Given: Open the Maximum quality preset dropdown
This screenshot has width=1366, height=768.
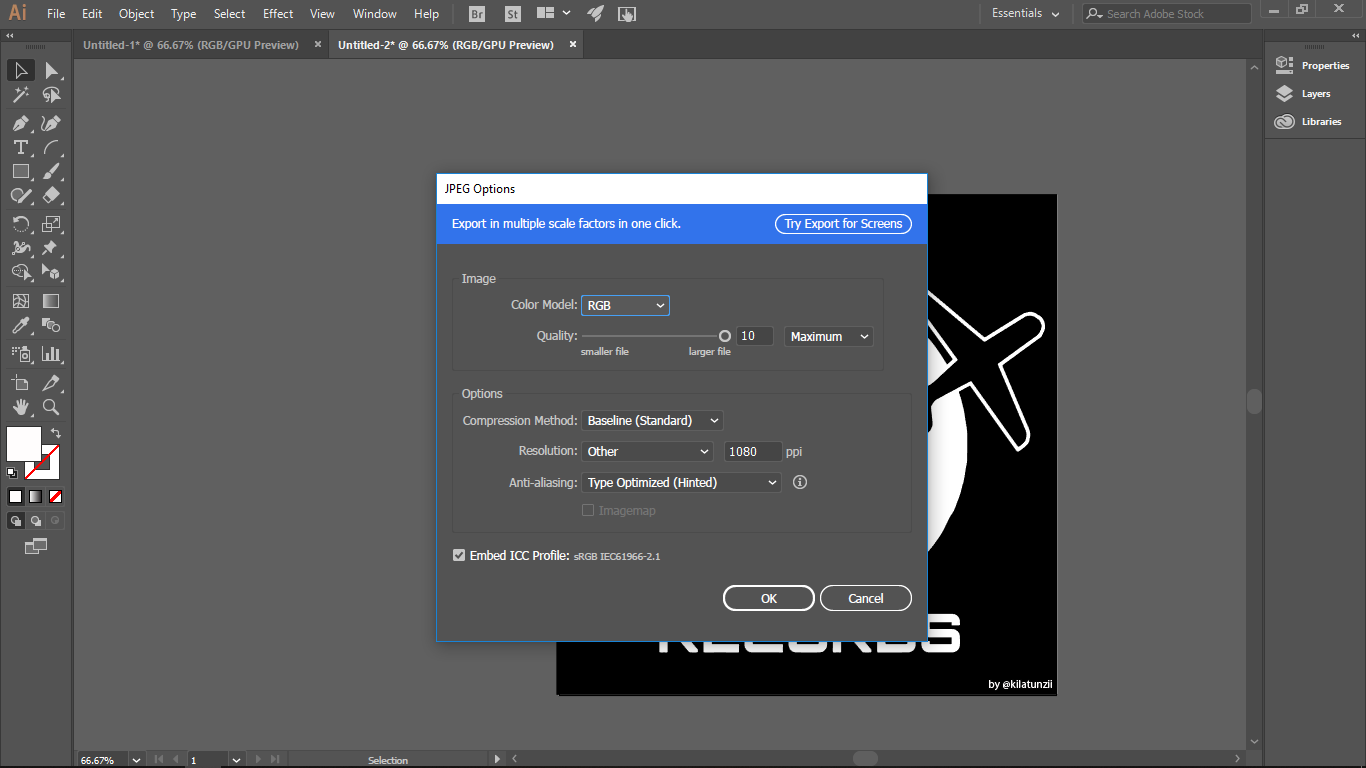Looking at the screenshot, I should coord(828,337).
